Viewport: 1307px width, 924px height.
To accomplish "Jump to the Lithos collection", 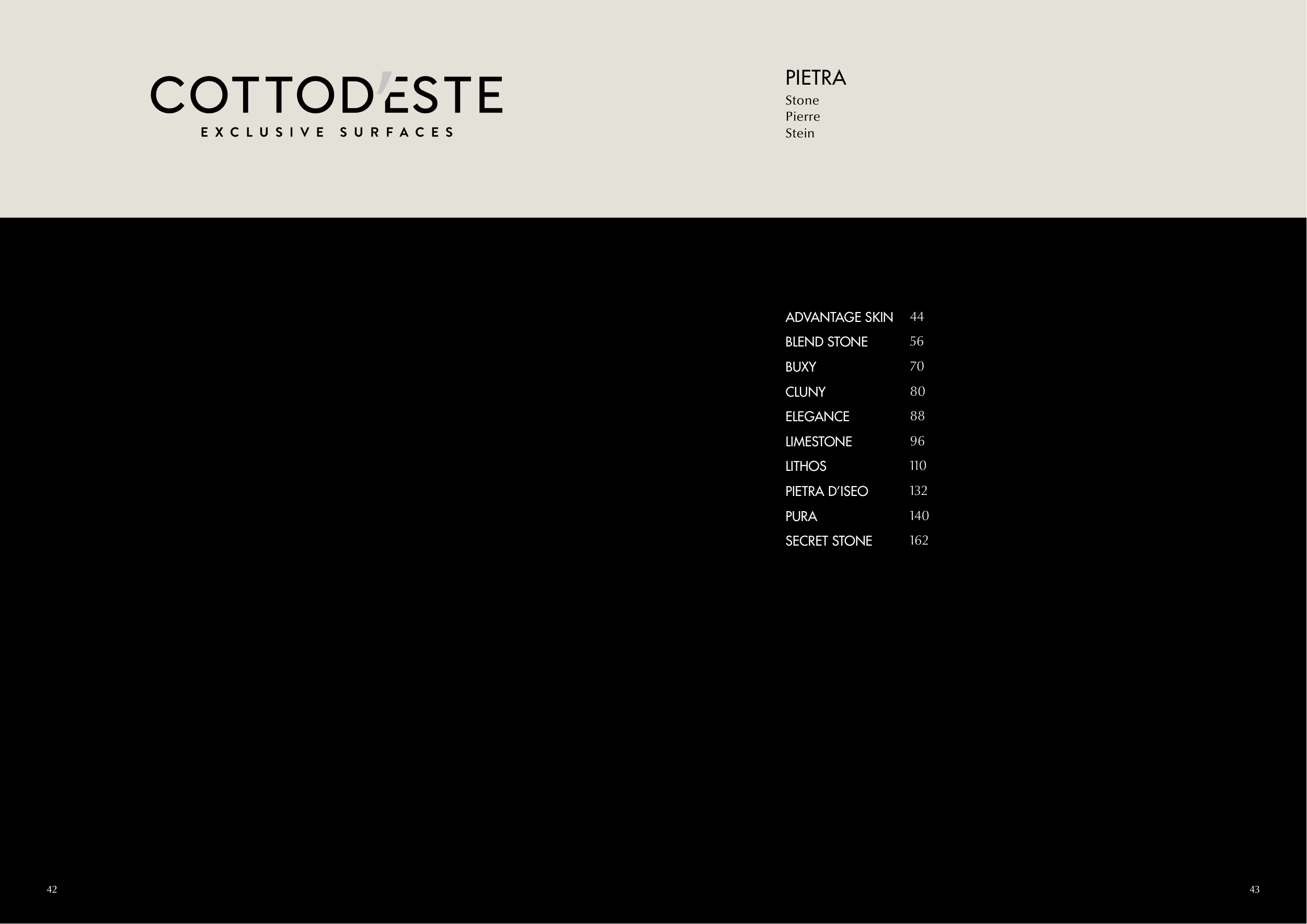I will [806, 467].
